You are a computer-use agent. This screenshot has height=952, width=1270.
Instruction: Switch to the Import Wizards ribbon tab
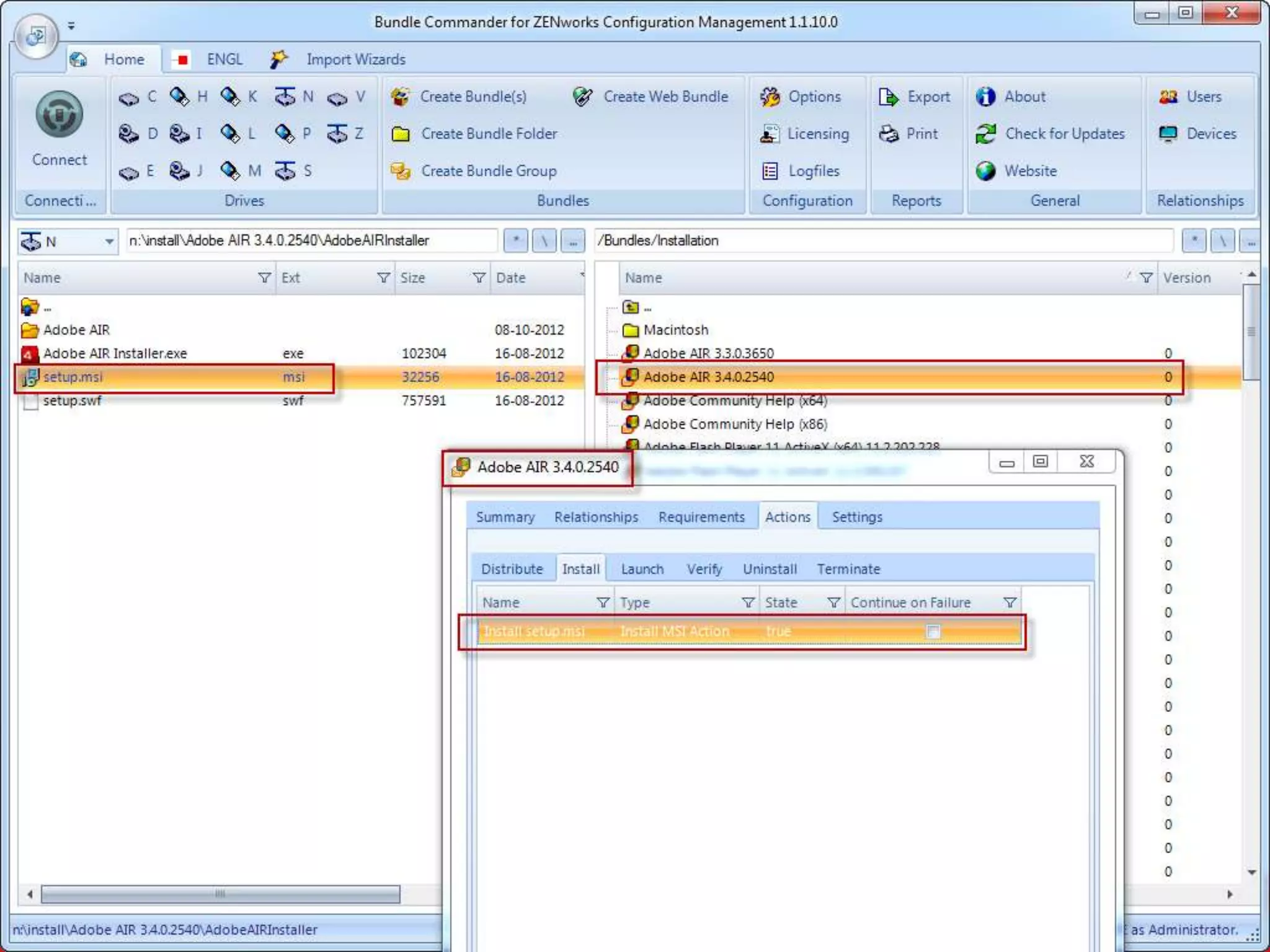tap(355, 59)
